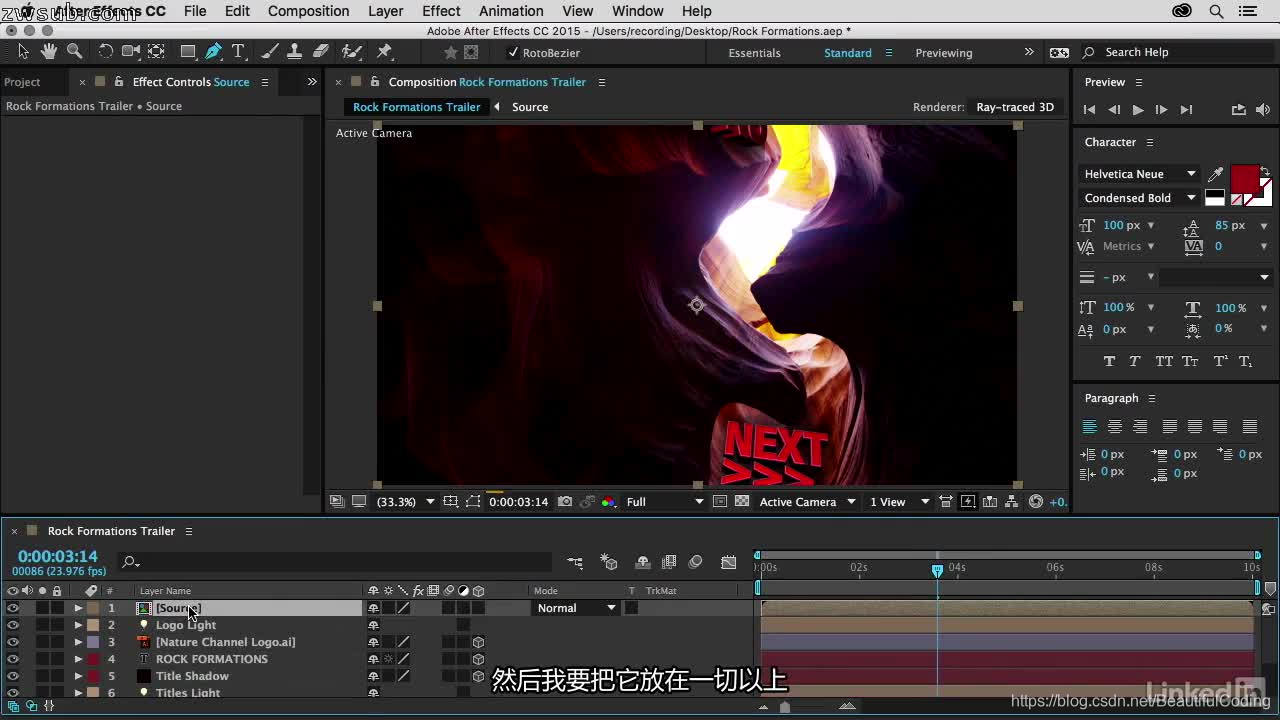Switch to the Previewing workspace
The image size is (1280, 720).
coord(944,53)
